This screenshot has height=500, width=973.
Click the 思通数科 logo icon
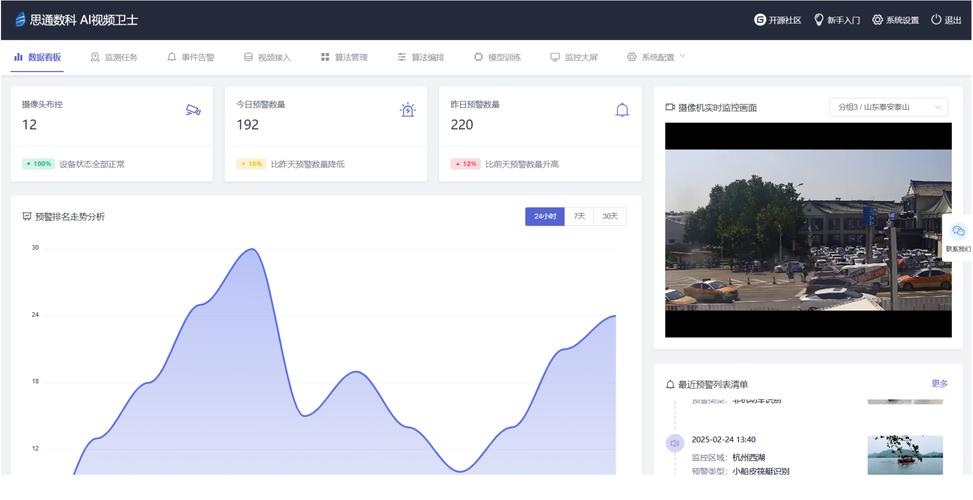[20, 20]
